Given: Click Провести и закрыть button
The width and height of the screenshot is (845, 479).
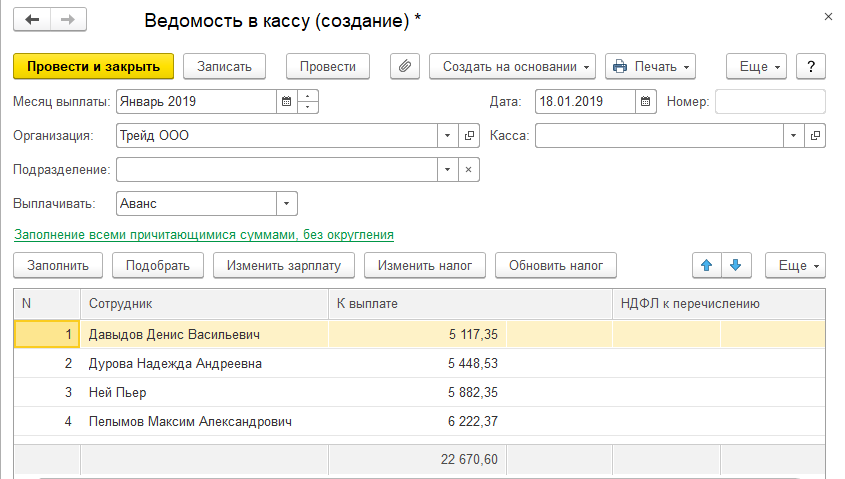Looking at the screenshot, I should tap(94, 66).
